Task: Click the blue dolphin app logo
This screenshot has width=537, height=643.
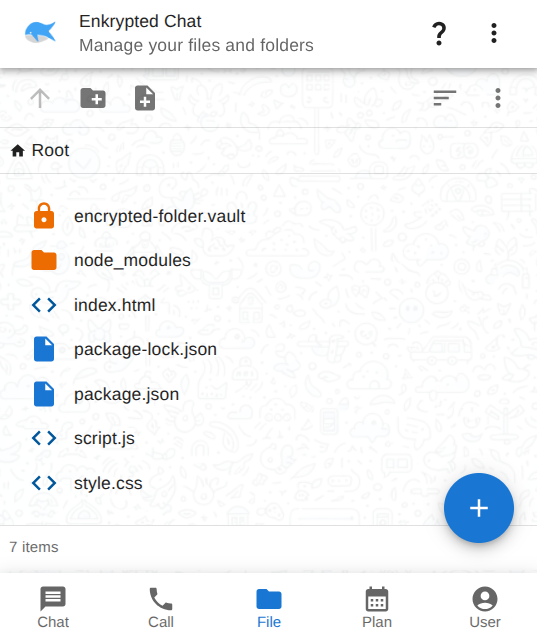Action: [40, 32]
